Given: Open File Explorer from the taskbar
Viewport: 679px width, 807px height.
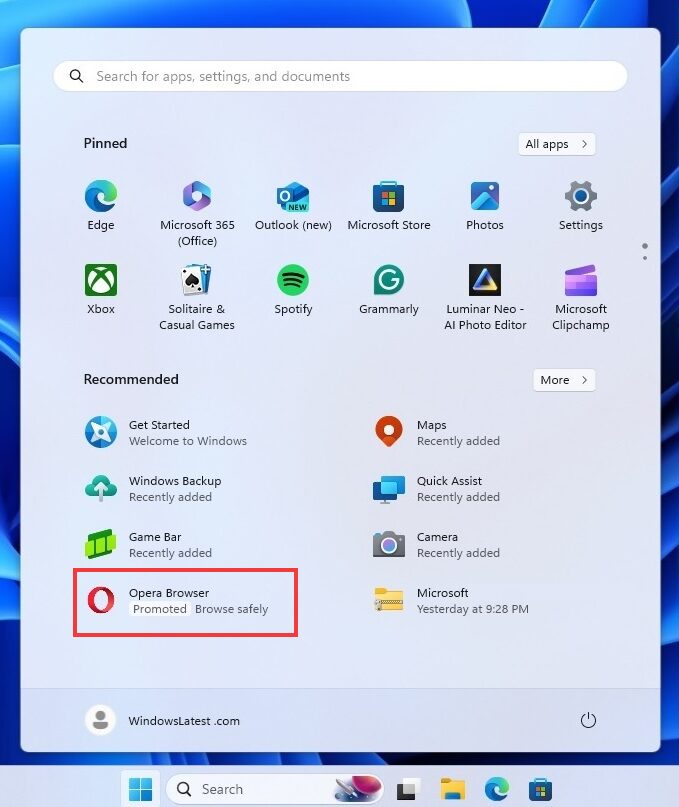Looking at the screenshot, I should 452,789.
